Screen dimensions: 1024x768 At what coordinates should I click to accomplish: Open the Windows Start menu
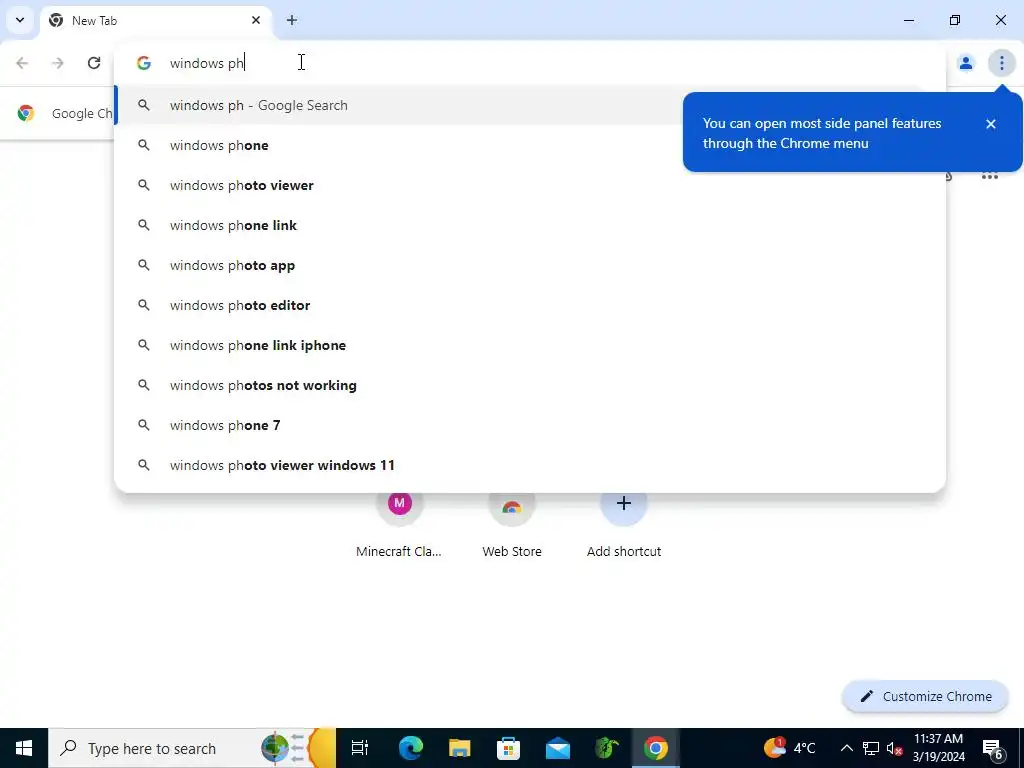pyautogui.click(x=24, y=748)
